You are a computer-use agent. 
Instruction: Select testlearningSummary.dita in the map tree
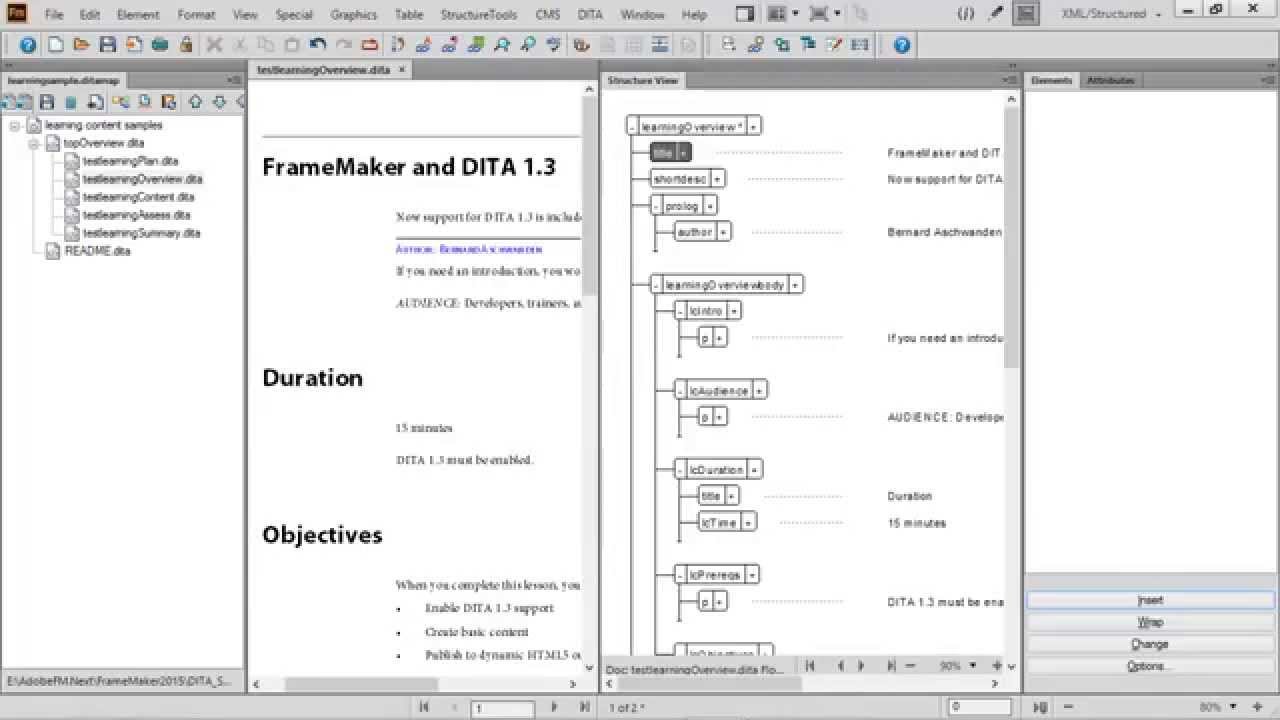click(x=141, y=233)
